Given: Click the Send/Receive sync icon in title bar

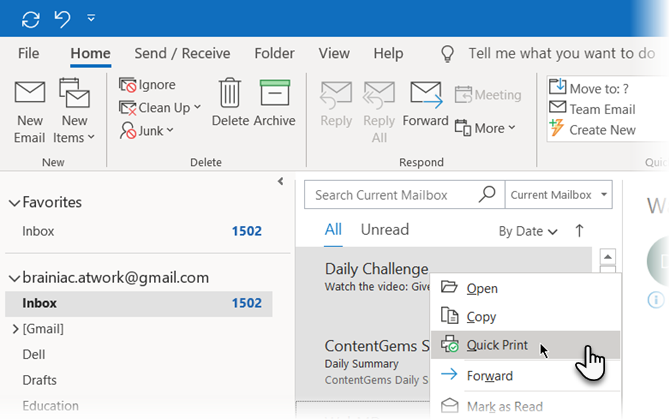Looking at the screenshot, I should [31, 19].
